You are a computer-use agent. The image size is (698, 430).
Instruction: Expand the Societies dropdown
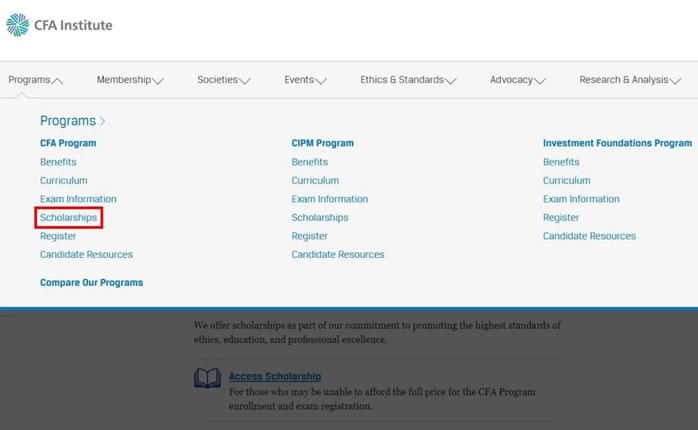(223, 80)
